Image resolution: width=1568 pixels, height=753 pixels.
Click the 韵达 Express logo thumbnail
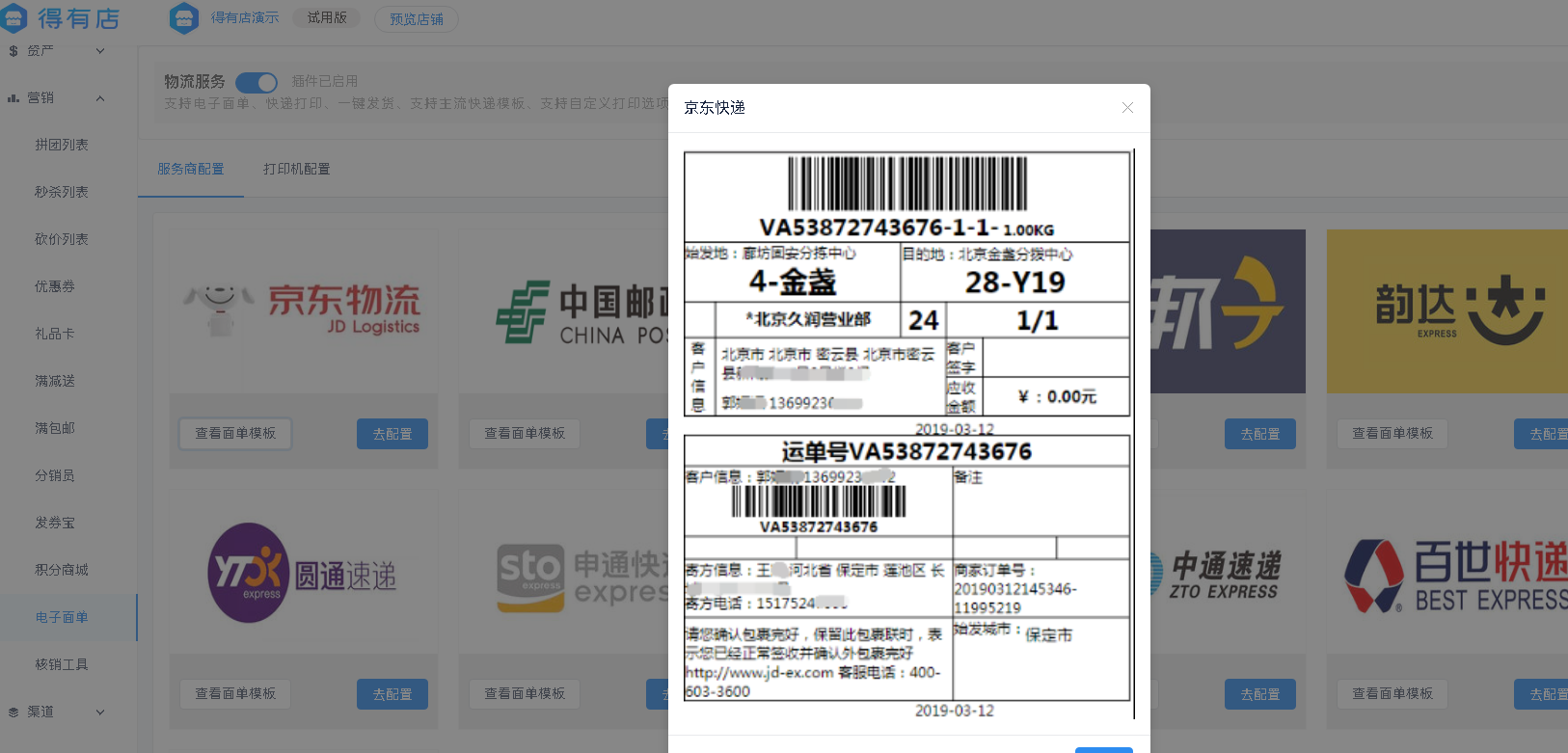1447,310
